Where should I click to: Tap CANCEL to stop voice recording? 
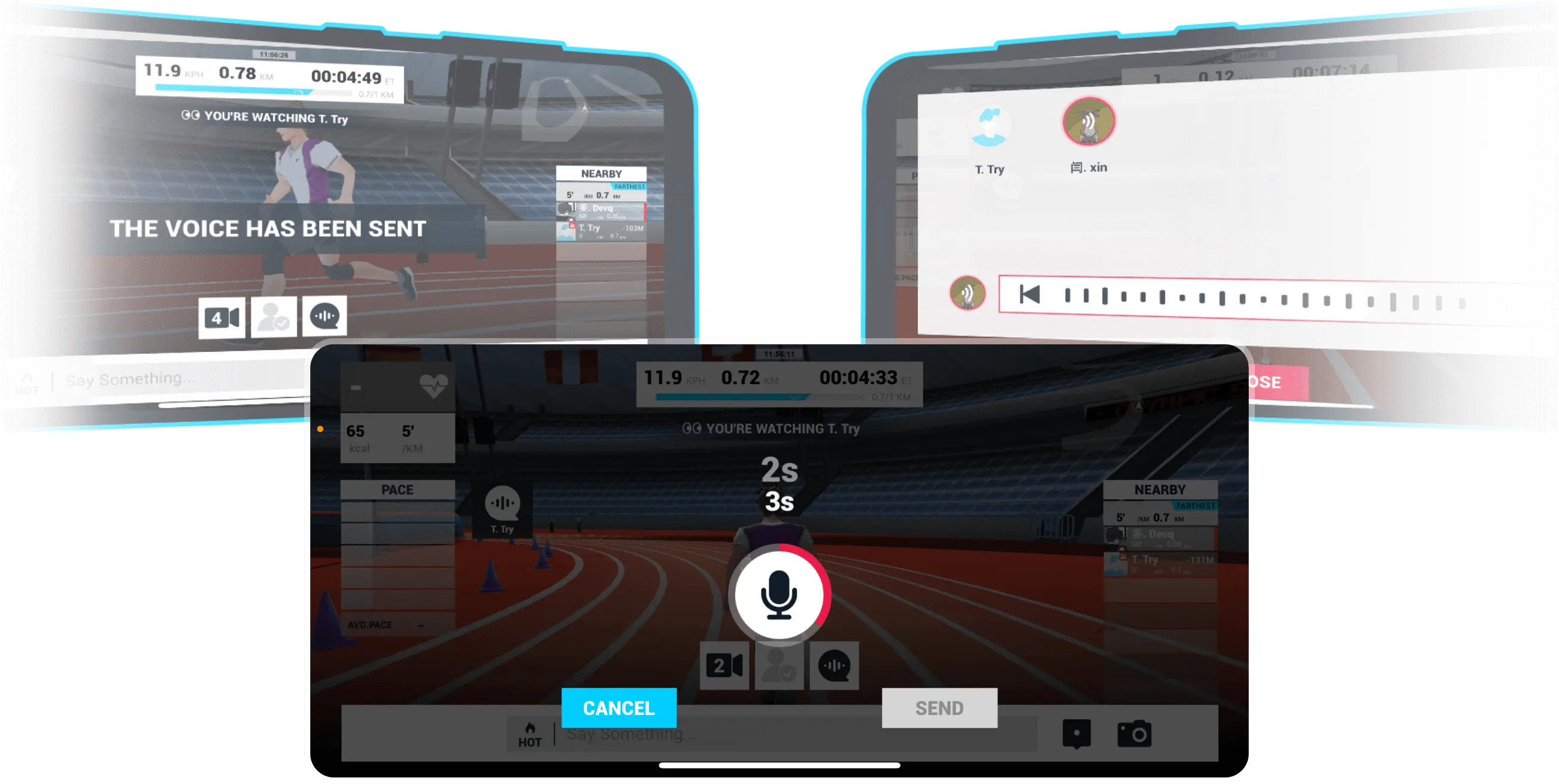618,708
